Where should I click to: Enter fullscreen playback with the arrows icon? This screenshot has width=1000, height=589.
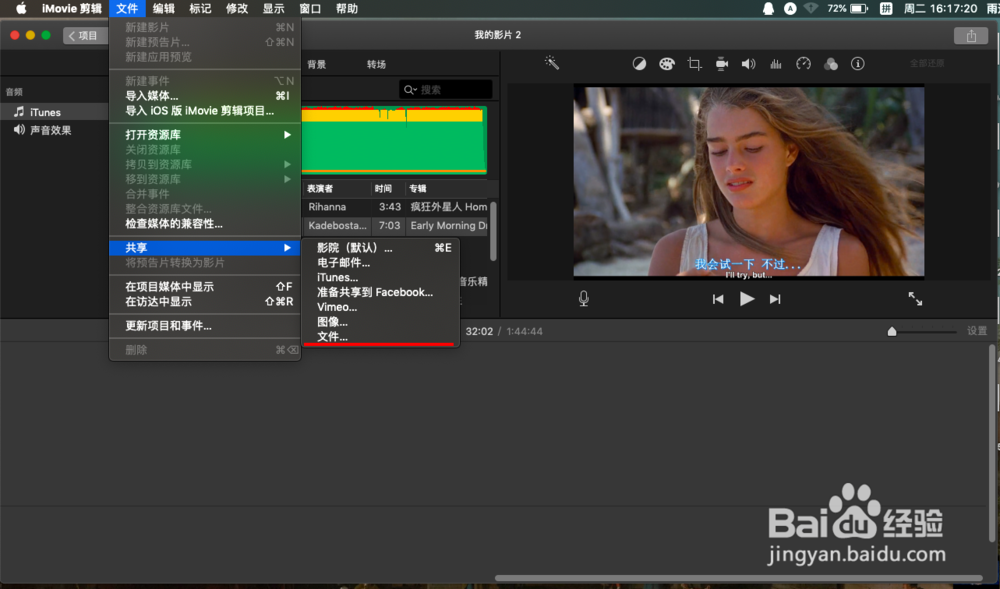point(915,298)
